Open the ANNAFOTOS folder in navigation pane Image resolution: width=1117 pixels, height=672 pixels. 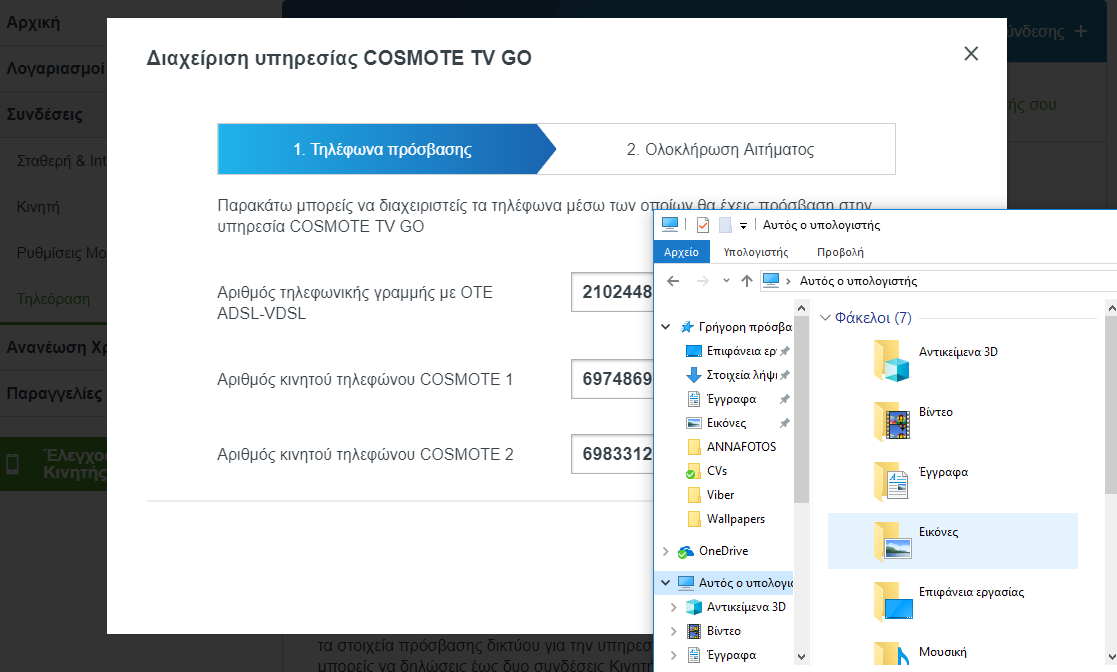pos(741,447)
